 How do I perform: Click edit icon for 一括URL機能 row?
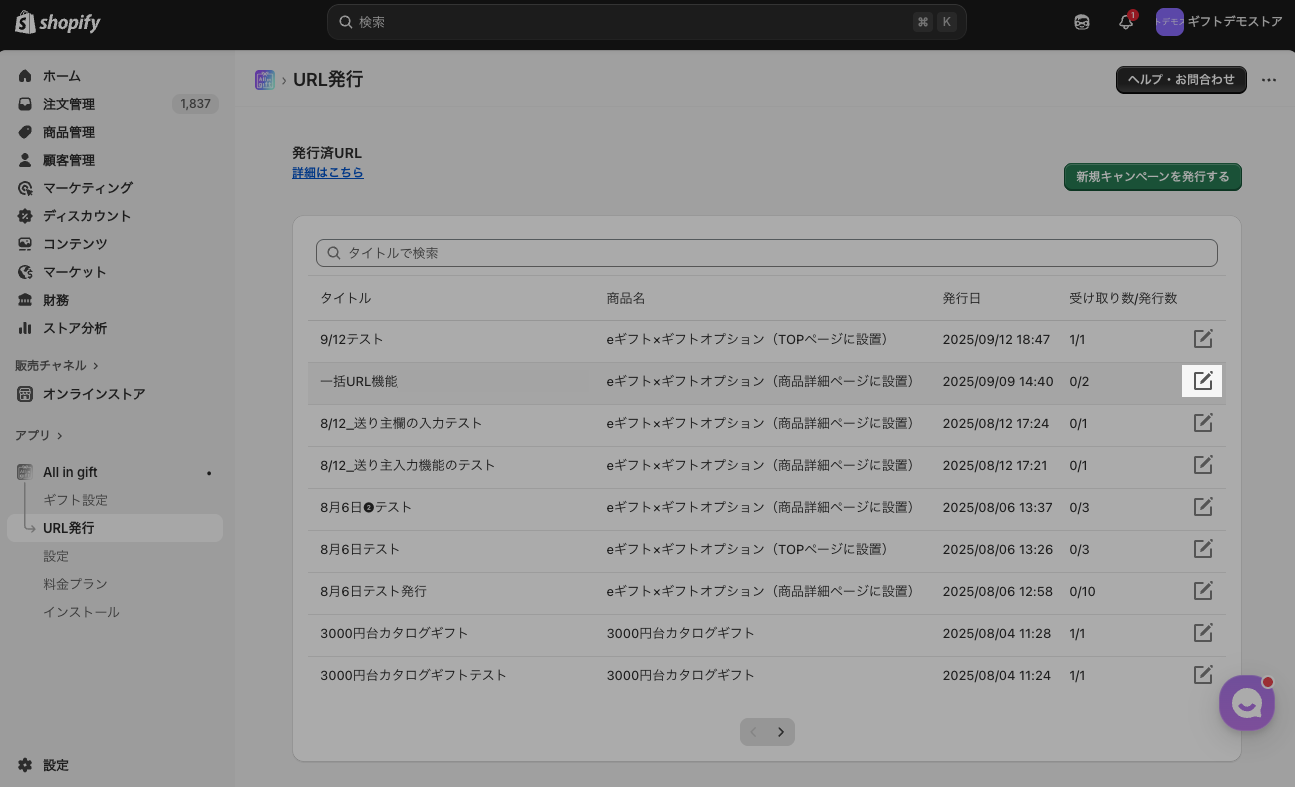(x=1202, y=381)
